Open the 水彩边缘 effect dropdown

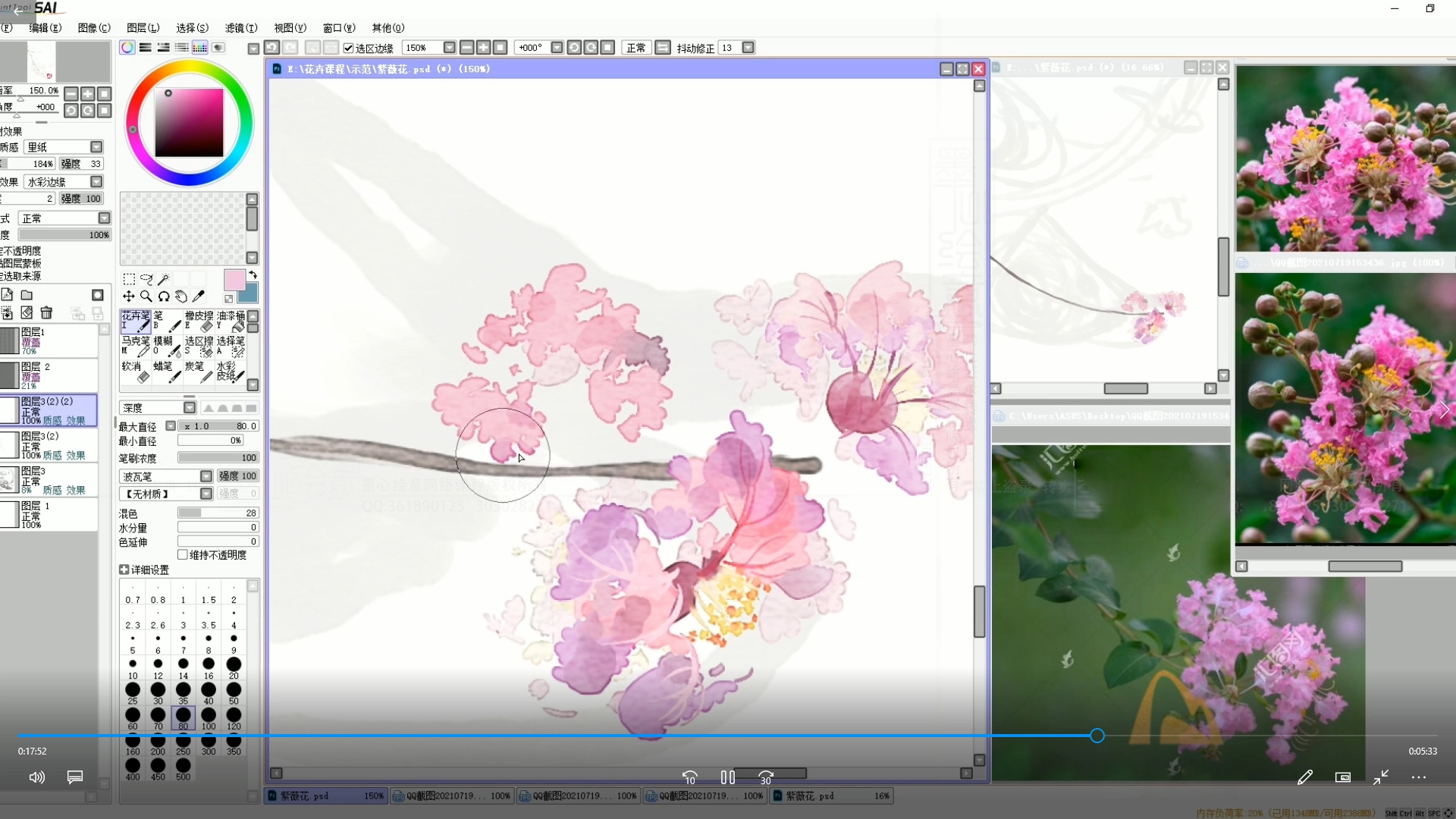tap(96, 182)
